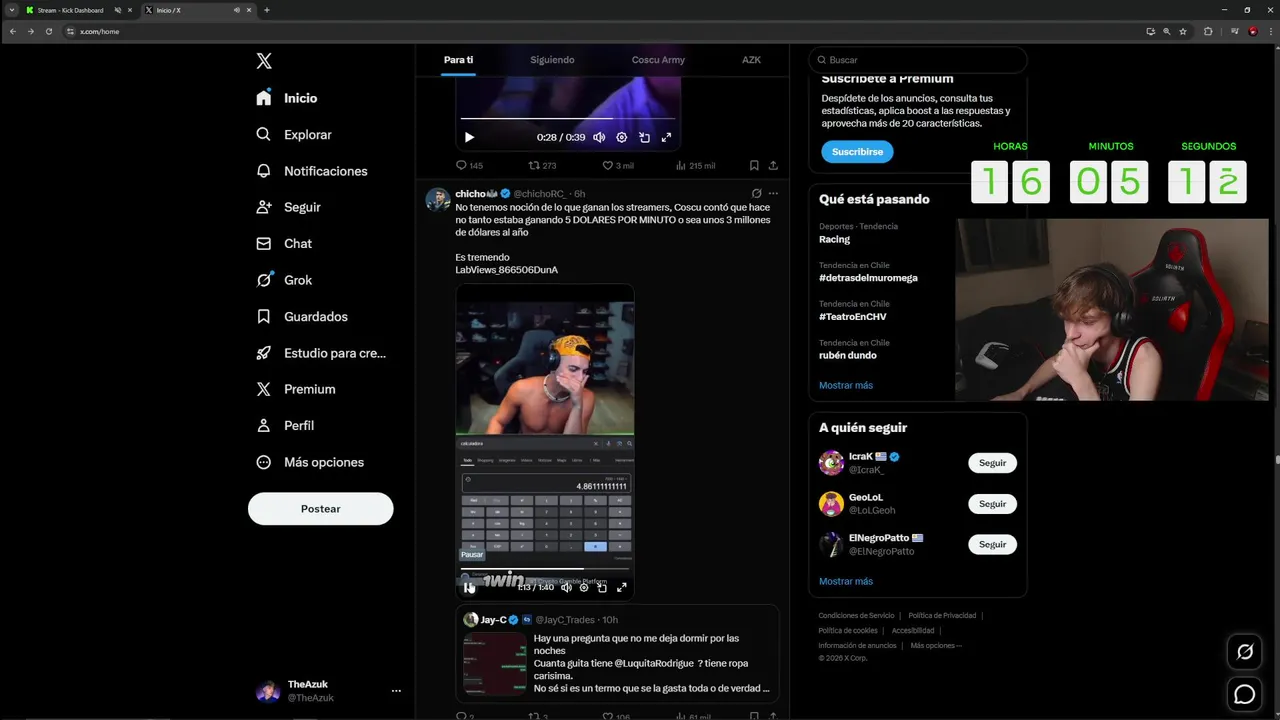Share the post with 215 mil views
The width and height of the screenshot is (1280, 720).
[x=773, y=165]
